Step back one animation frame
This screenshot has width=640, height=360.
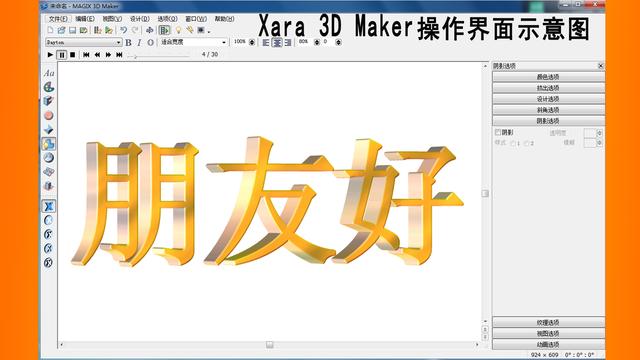[x=97, y=54]
